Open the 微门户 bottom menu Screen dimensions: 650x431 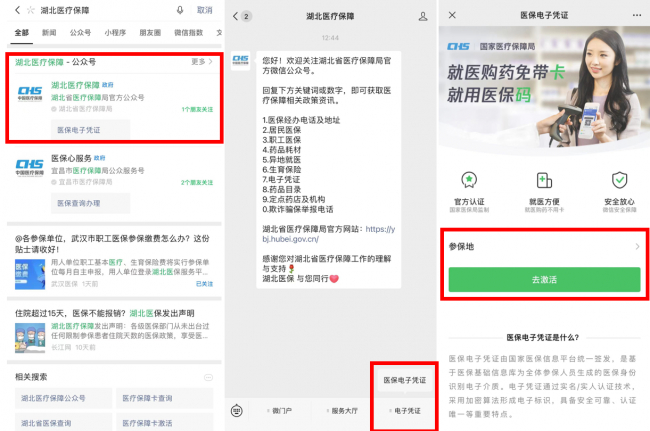[281, 411]
